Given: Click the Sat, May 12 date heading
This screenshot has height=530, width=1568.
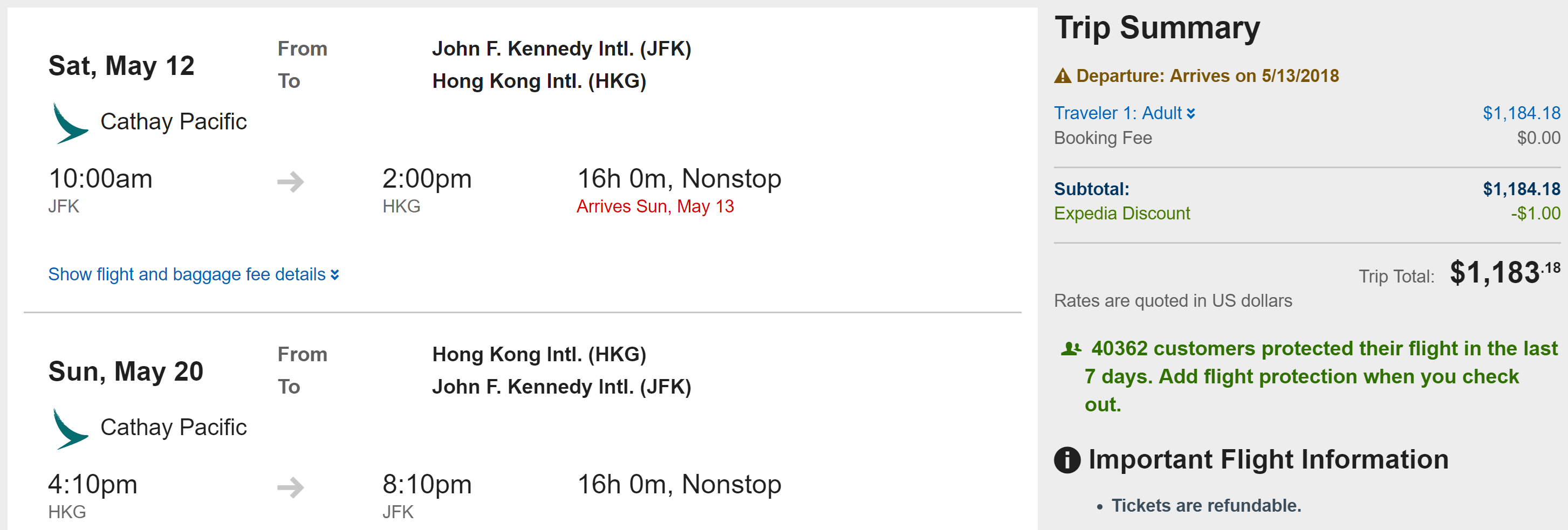Looking at the screenshot, I should pos(121,66).
